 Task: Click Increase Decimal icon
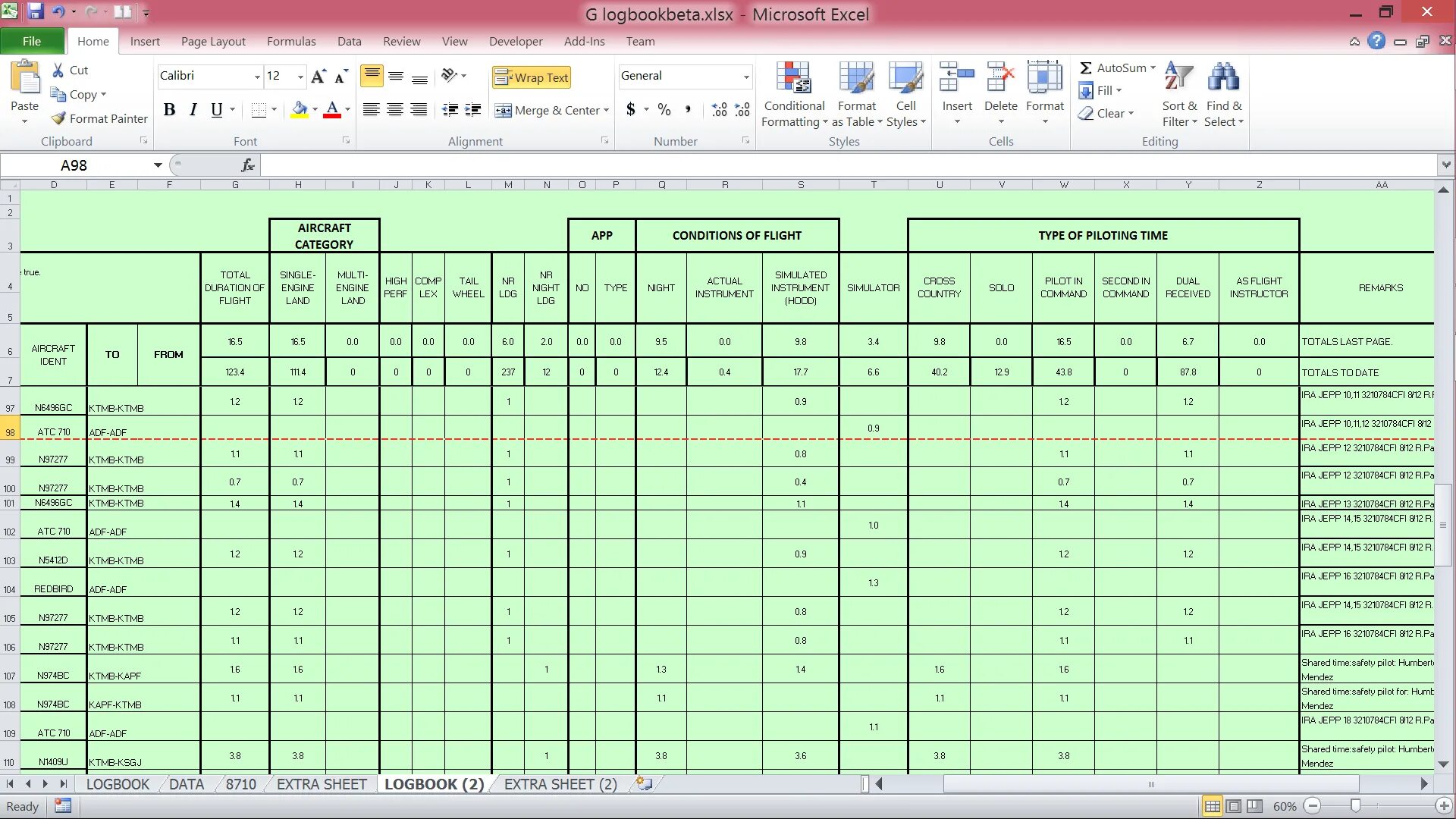pyautogui.click(x=719, y=110)
